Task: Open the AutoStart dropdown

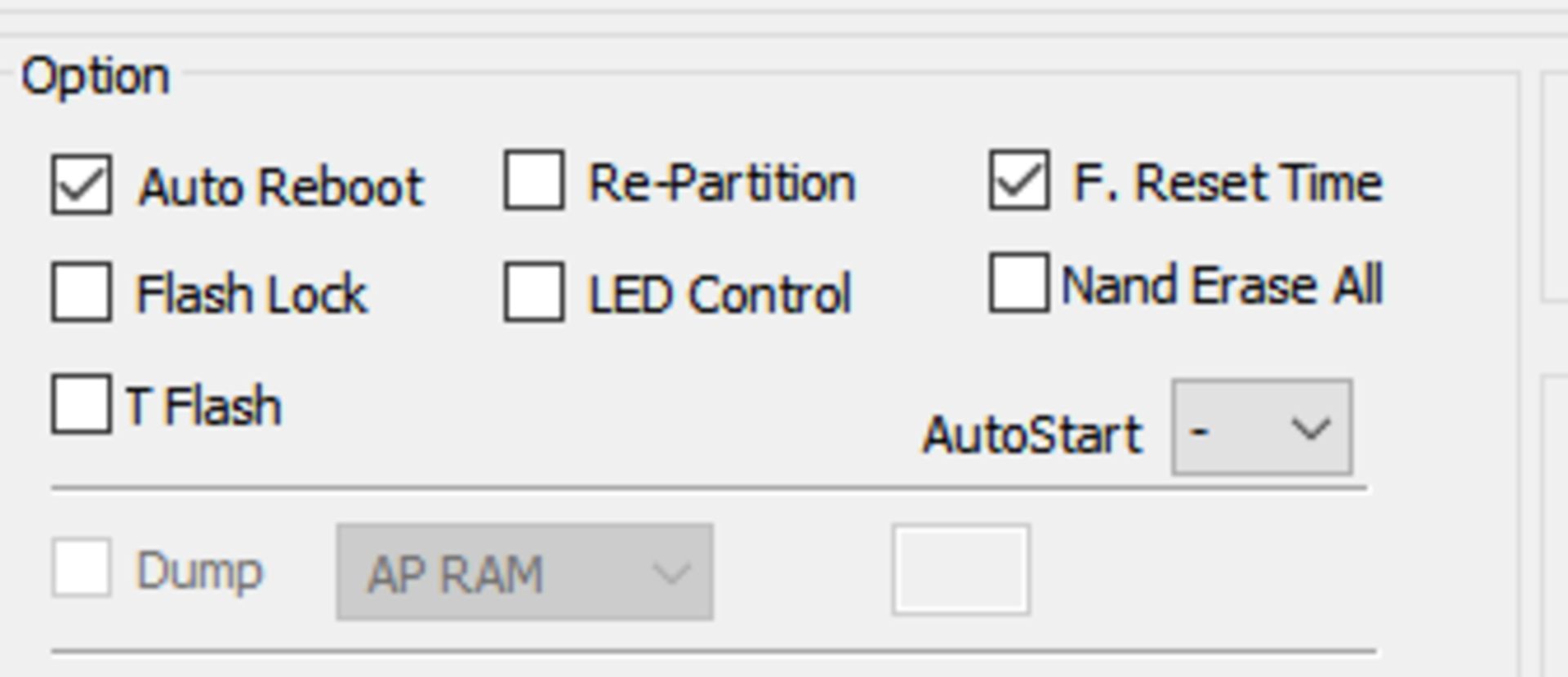Action: [1262, 427]
